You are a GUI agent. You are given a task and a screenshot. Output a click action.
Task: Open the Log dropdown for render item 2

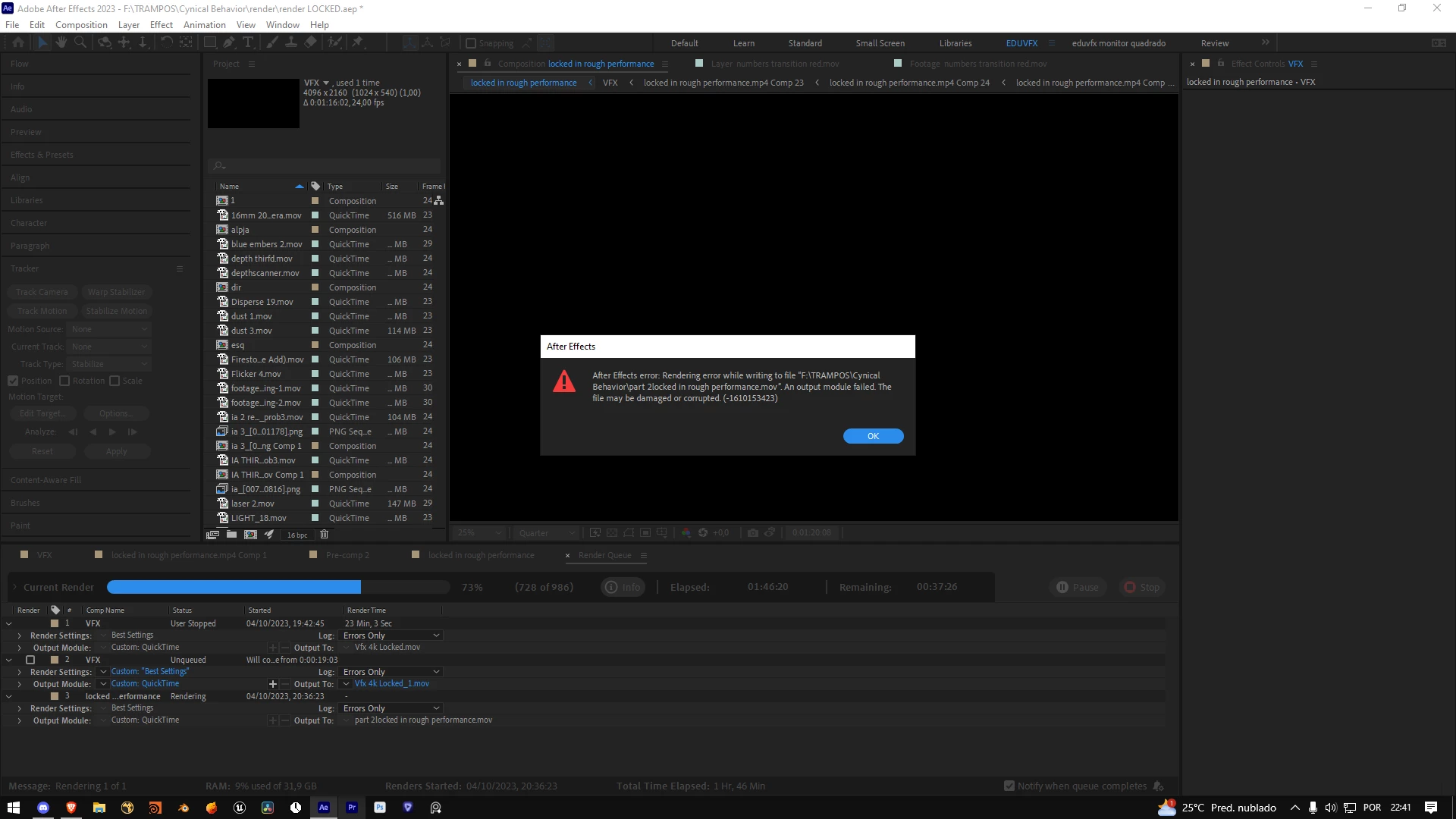click(391, 672)
